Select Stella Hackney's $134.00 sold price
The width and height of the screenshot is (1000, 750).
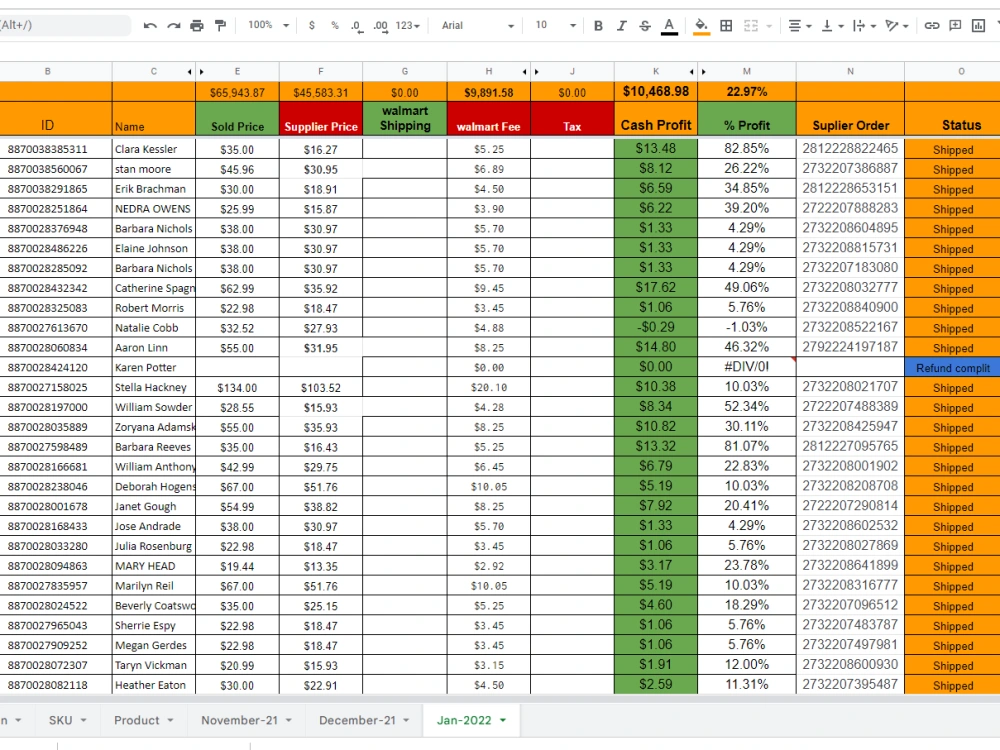click(x=237, y=388)
